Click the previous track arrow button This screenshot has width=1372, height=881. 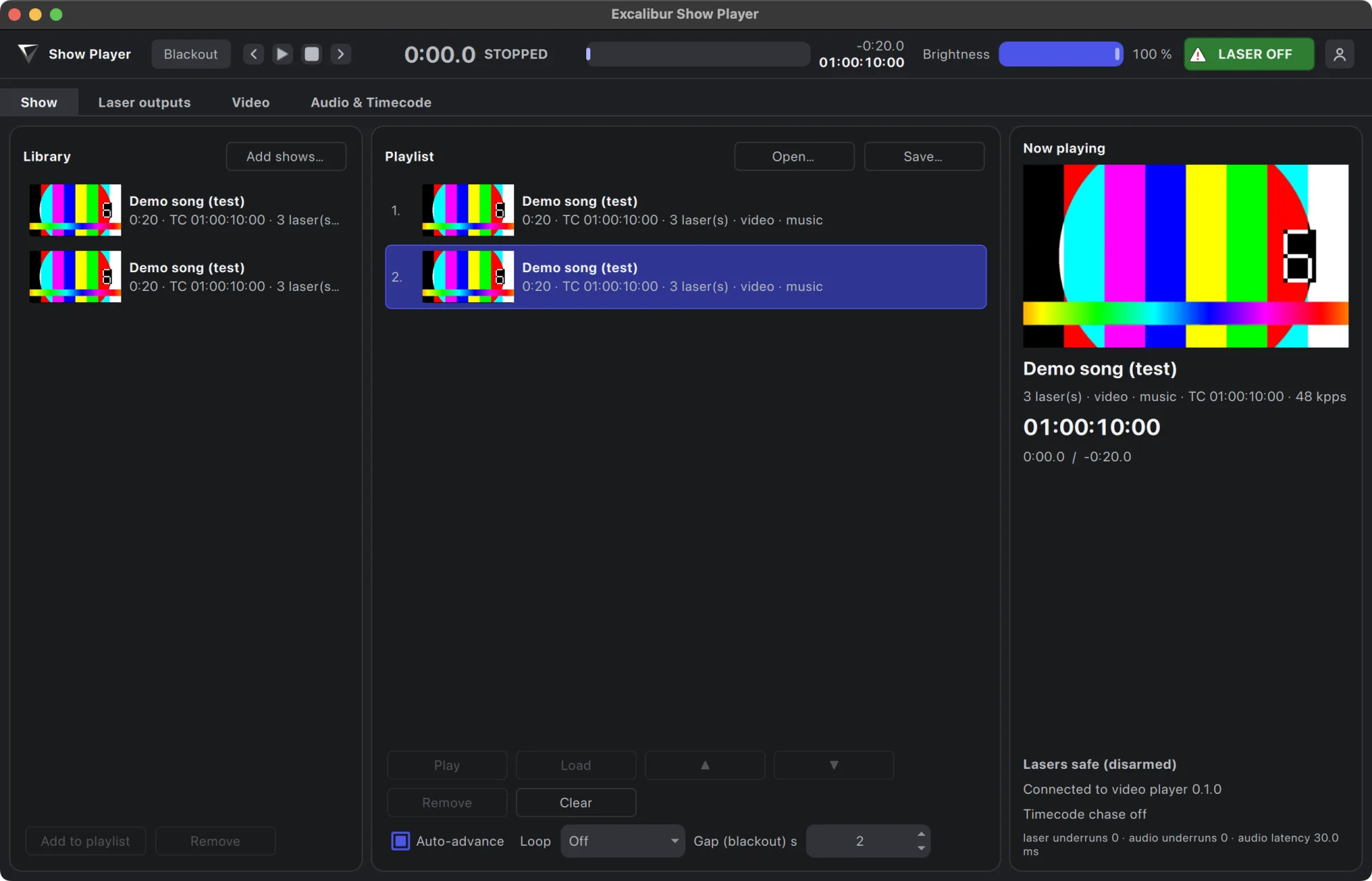pyautogui.click(x=254, y=54)
